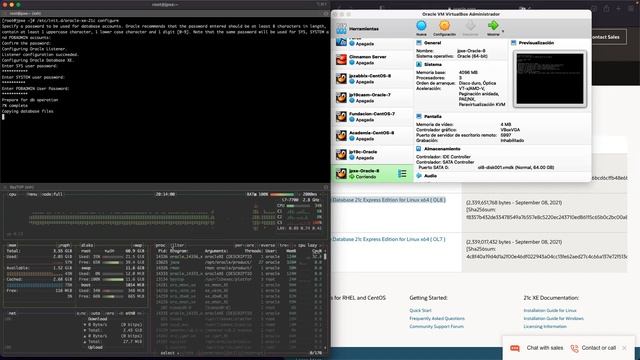Change the cpu lazy sort selector
This screenshot has width=640, height=360.
click(x=307, y=245)
